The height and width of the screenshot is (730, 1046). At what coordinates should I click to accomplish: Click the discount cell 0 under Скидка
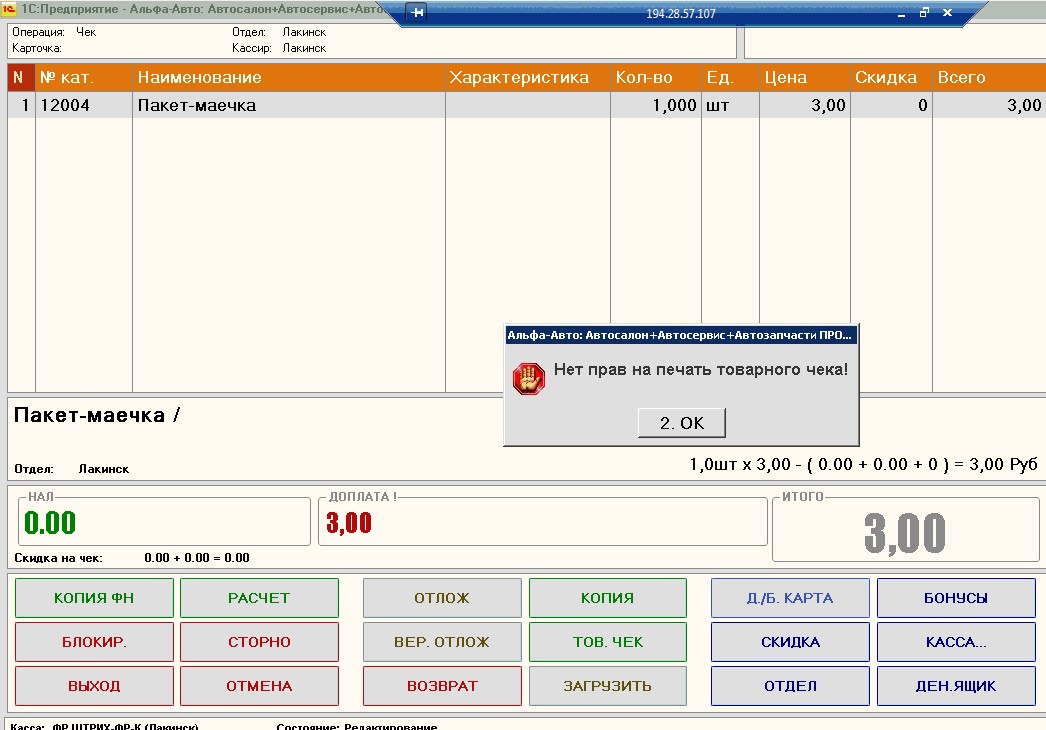point(891,105)
